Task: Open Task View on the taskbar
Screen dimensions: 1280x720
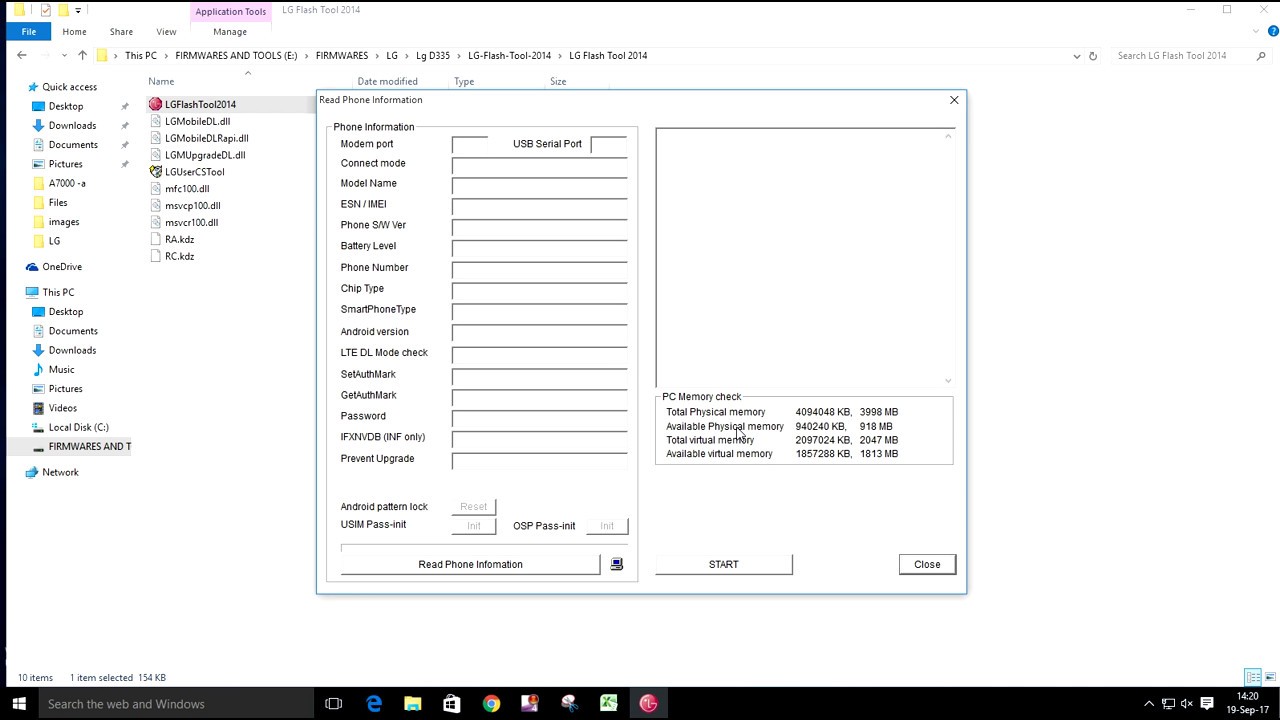Action: 334,704
